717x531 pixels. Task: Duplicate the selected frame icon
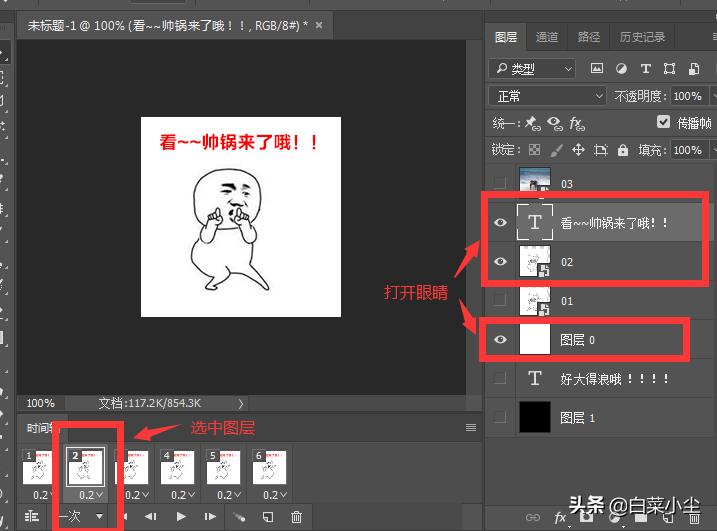pos(268,517)
